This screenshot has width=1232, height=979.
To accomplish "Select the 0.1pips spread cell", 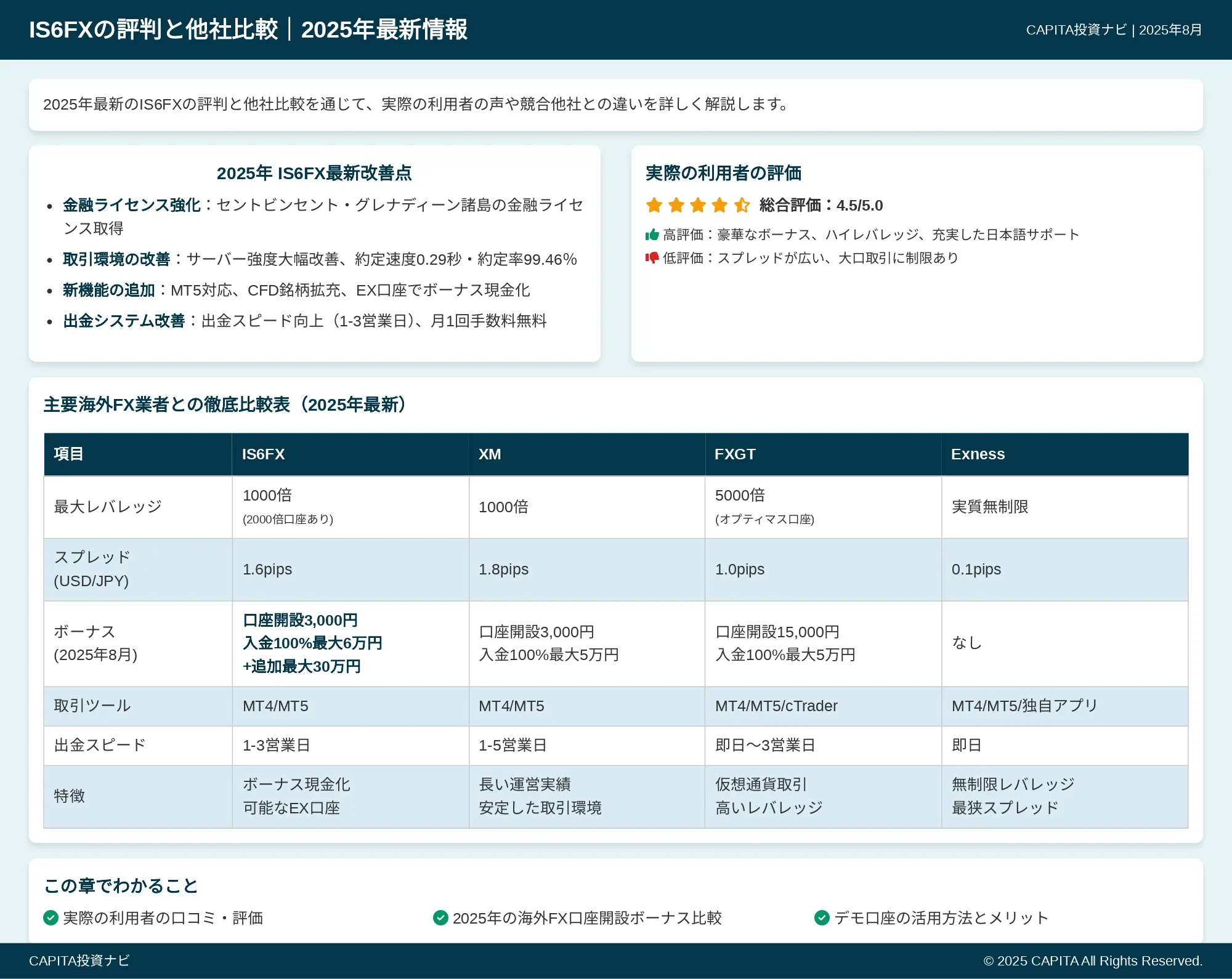I will 1064,570.
